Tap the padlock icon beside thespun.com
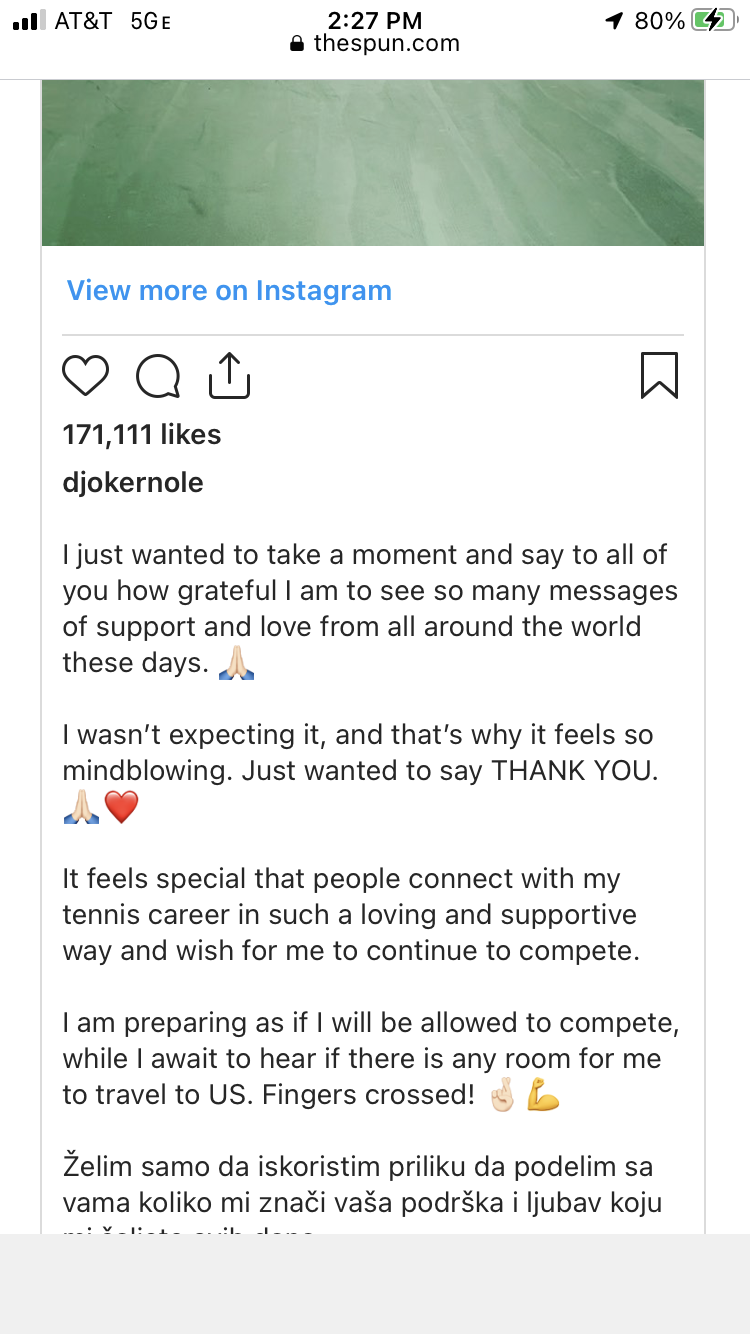 pos(296,44)
